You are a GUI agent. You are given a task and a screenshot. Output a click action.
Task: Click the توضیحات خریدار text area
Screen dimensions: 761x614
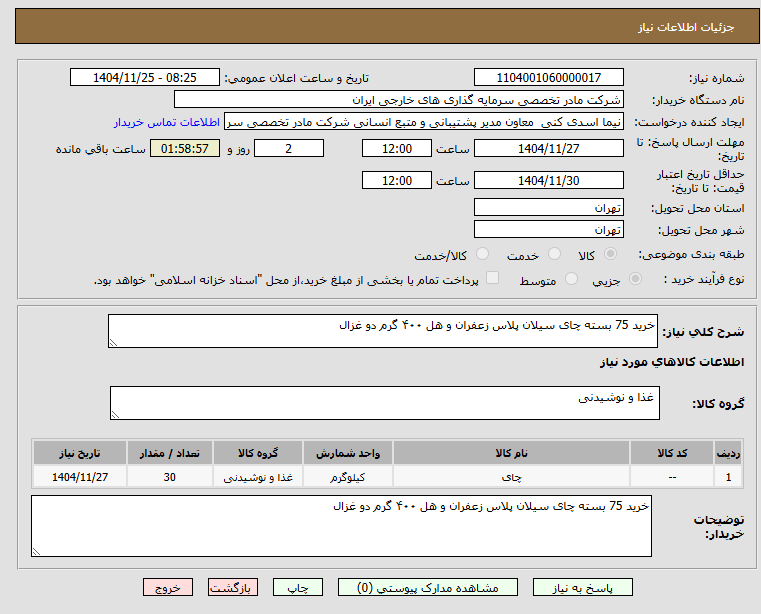[341, 526]
